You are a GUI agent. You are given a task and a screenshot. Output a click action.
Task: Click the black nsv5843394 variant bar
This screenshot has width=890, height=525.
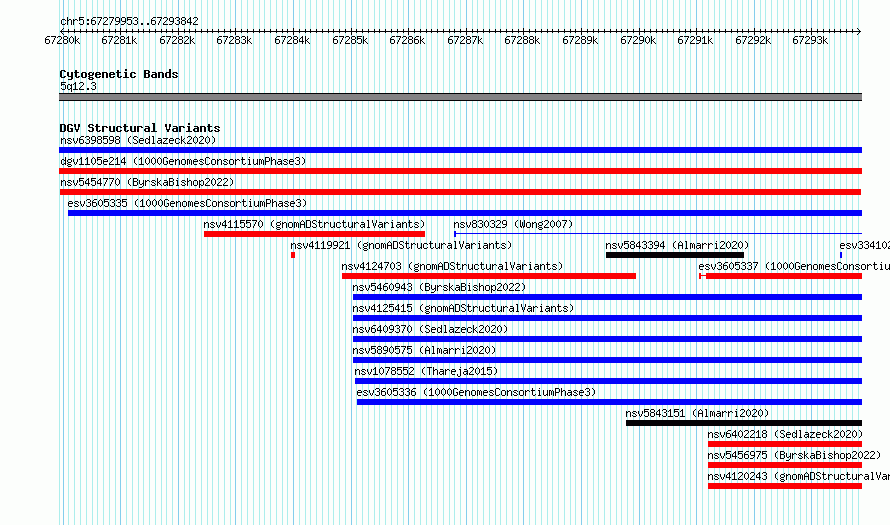click(x=675, y=255)
